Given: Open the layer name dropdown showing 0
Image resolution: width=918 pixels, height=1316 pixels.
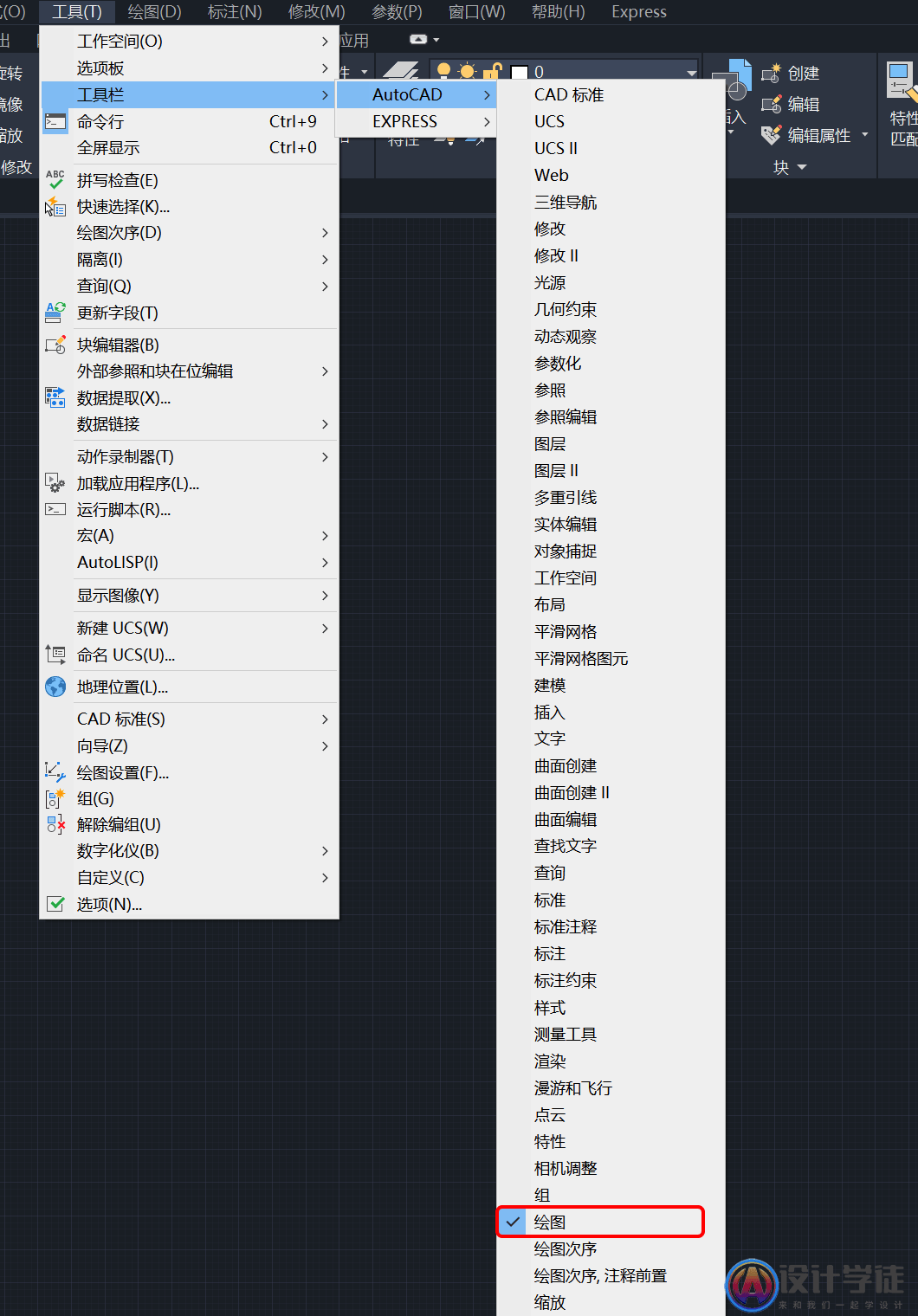Looking at the screenshot, I should (x=691, y=72).
